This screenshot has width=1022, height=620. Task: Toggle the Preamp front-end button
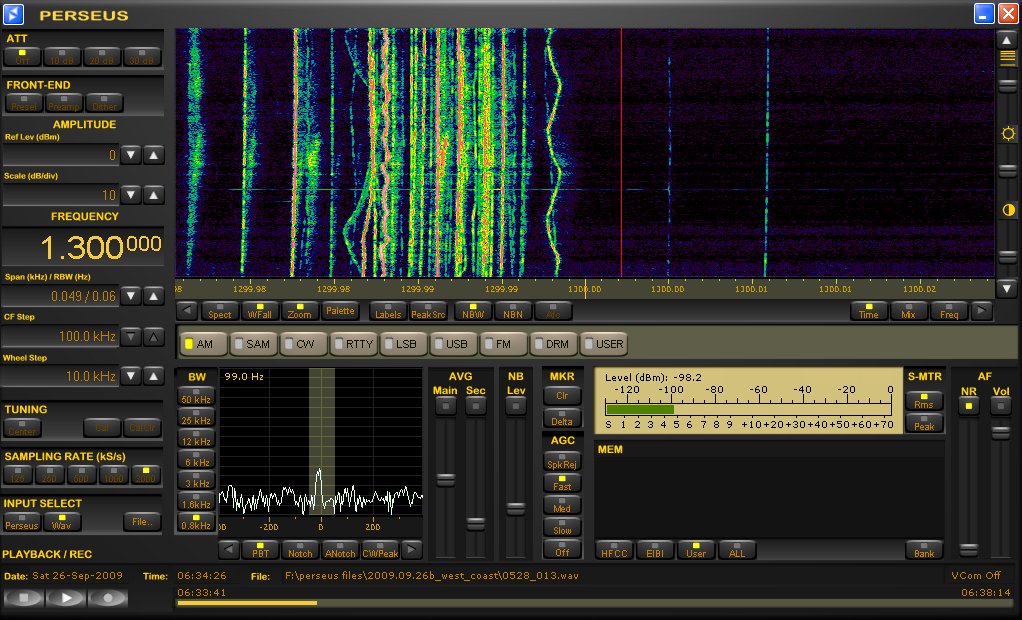tap(64, 103)
